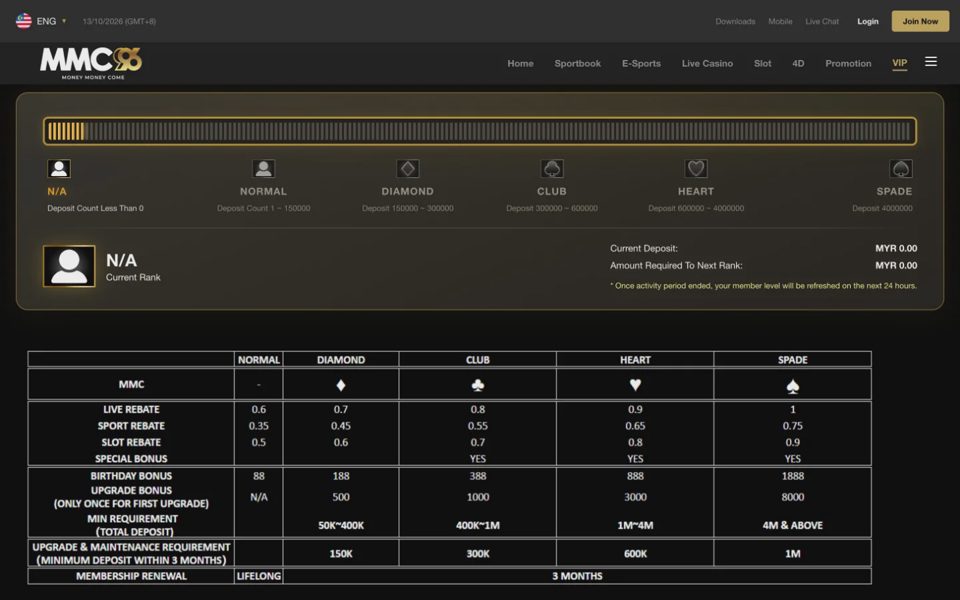Click the 'LIVE REBATE' row label
960x600 pixels.
tap(131, 410)
